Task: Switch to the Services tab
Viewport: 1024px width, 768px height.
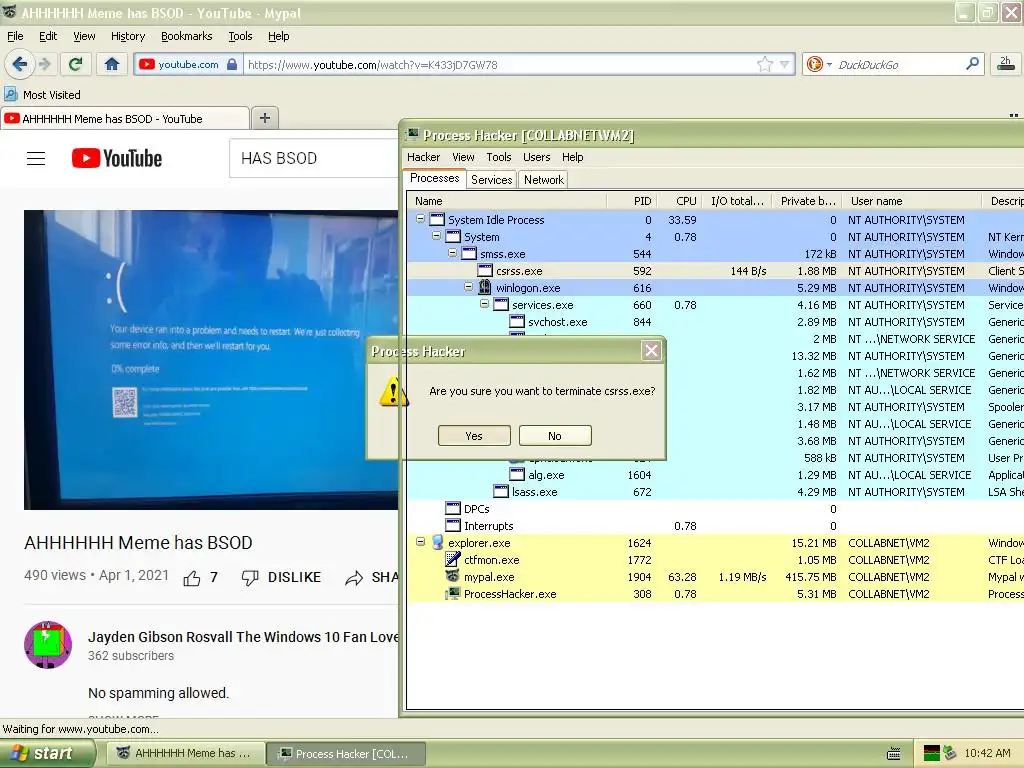Action: pos(491,180)
